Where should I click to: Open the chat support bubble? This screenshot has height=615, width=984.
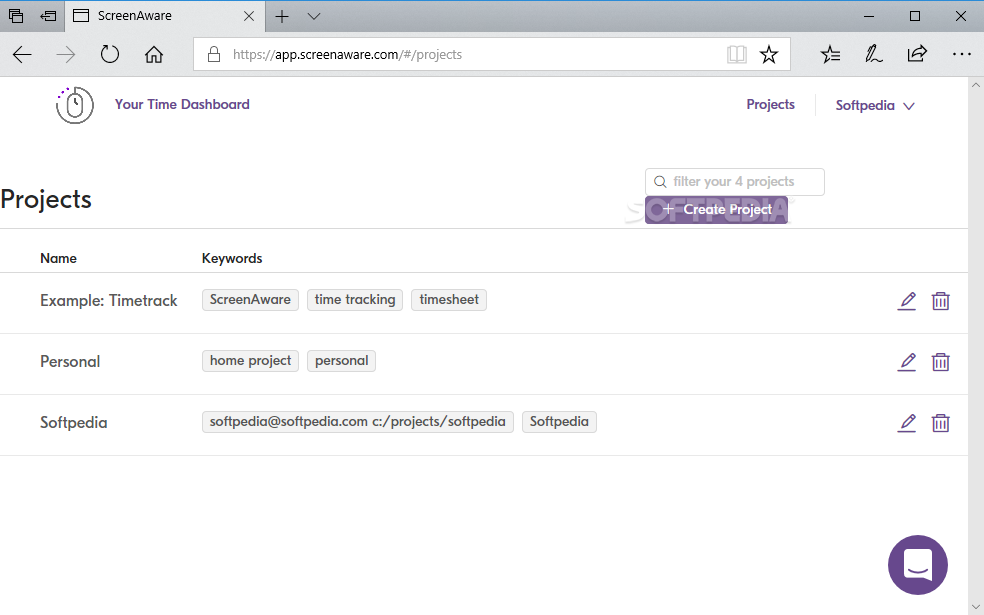click(917, 565)
